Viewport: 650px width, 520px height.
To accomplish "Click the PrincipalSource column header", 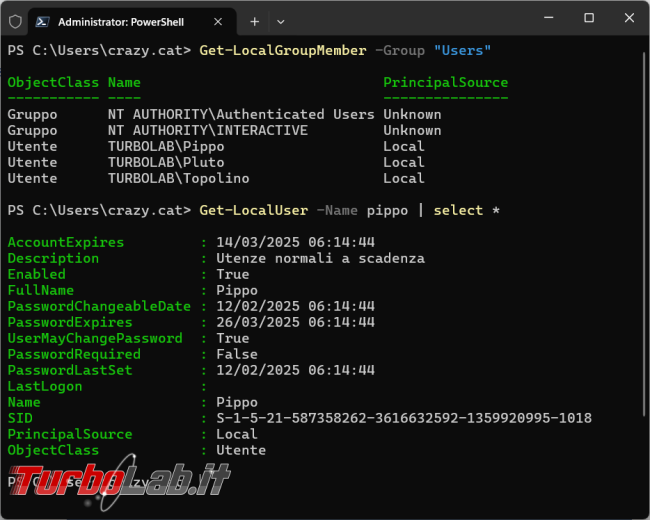I will [446, 83].
